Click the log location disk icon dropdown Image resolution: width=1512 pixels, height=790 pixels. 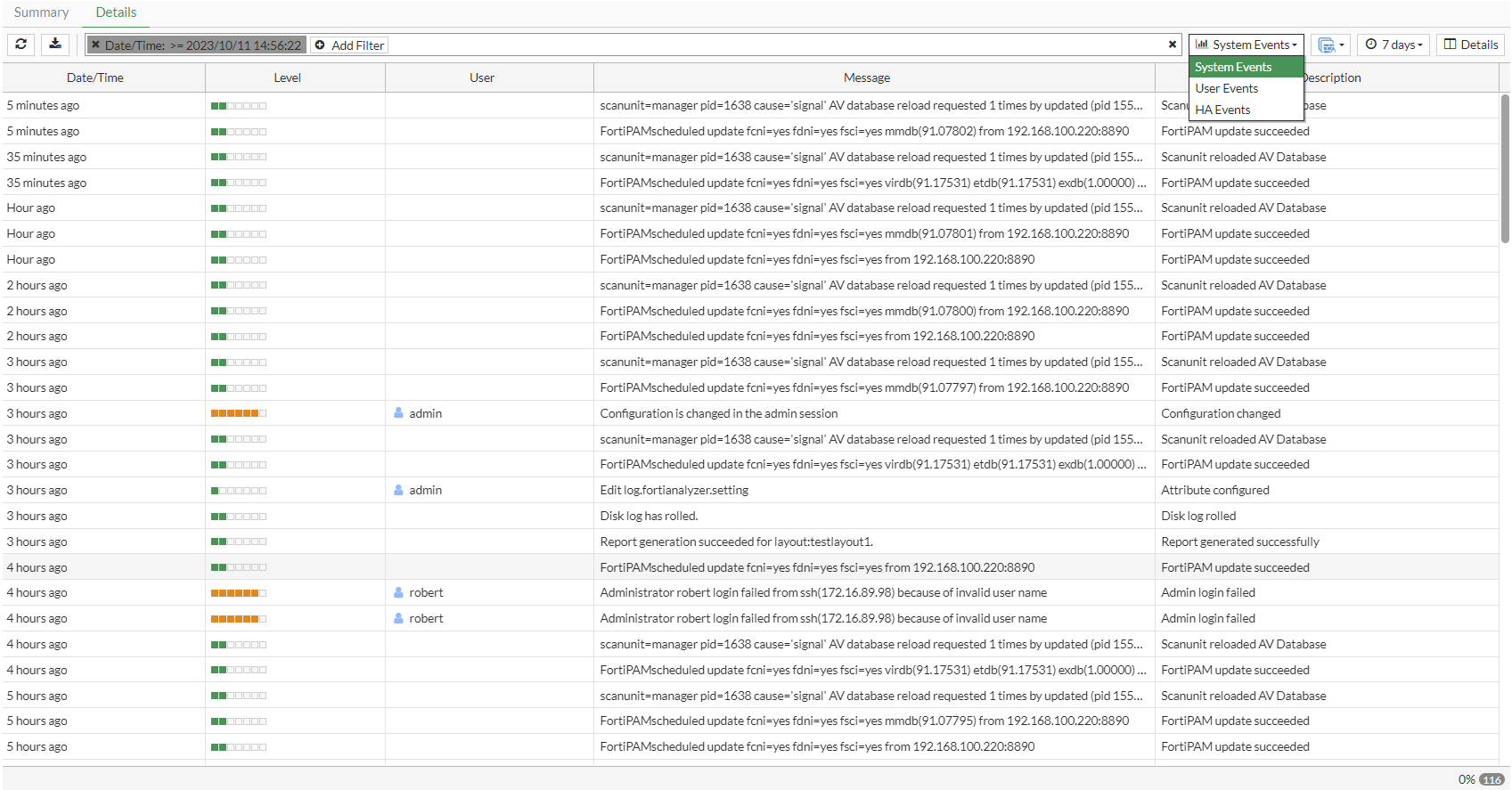[1330, 45]
